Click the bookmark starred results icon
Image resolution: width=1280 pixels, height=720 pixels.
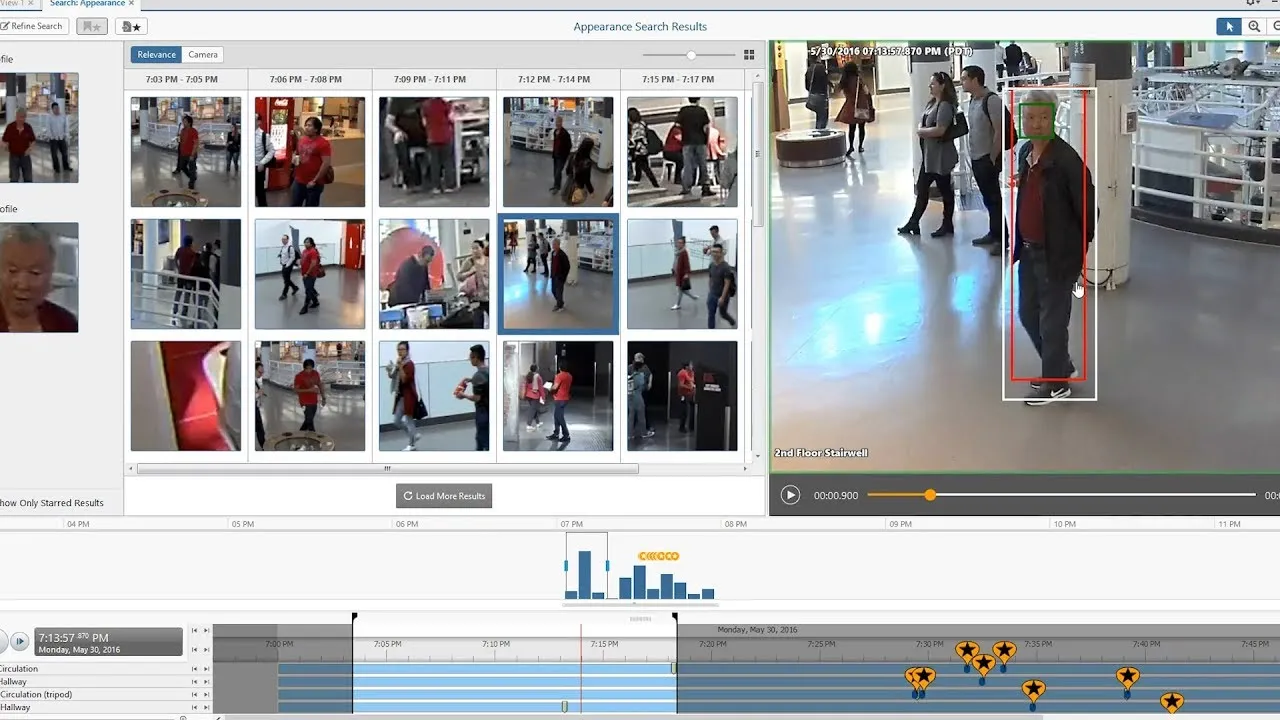[x=92, y=26]
